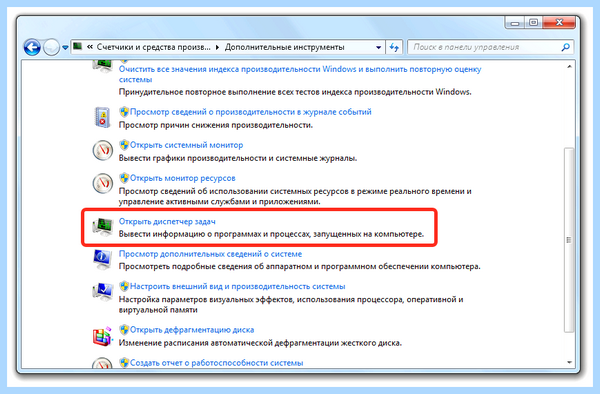Click text "Изменение расписания автоматической дефрагментации жесткого диска."
The width and height of the screenshot is (600, 394).
click(260, 343)
